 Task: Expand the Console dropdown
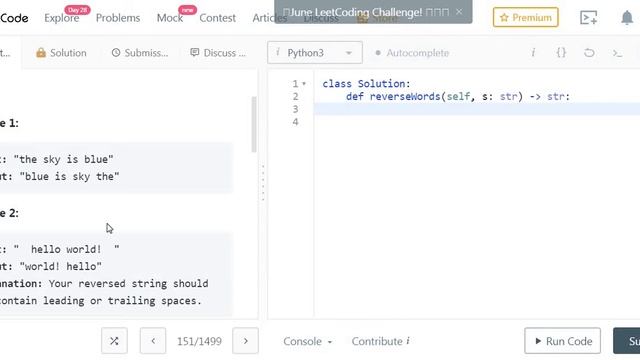point(307,341)
